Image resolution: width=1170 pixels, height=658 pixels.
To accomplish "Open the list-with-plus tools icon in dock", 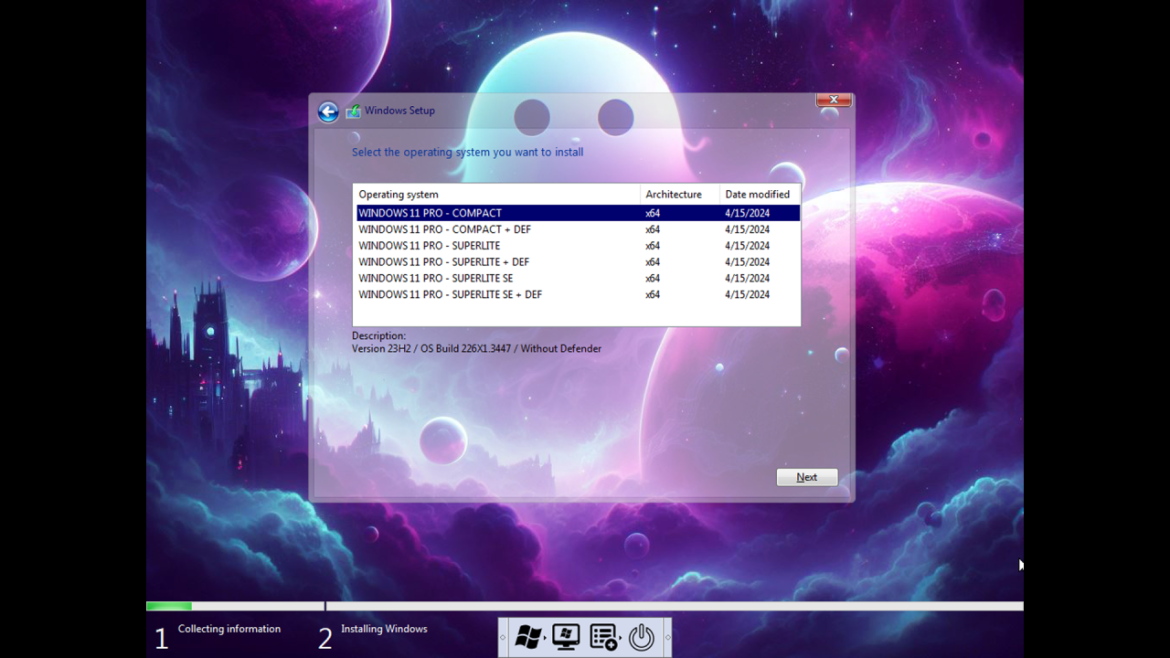I will [603, 637].
